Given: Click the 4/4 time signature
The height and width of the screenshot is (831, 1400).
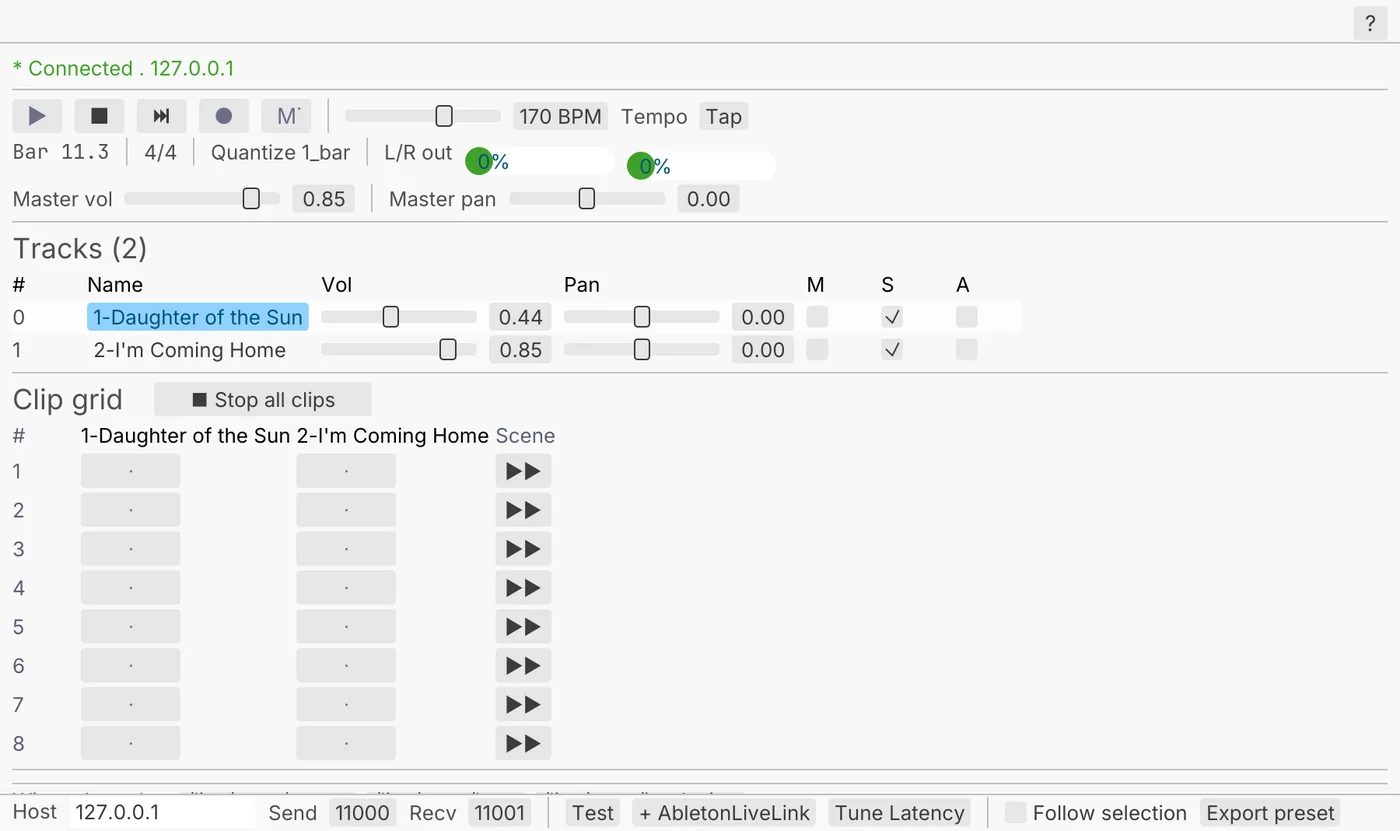Looking at the screenshot, I should tap(160, 153).
